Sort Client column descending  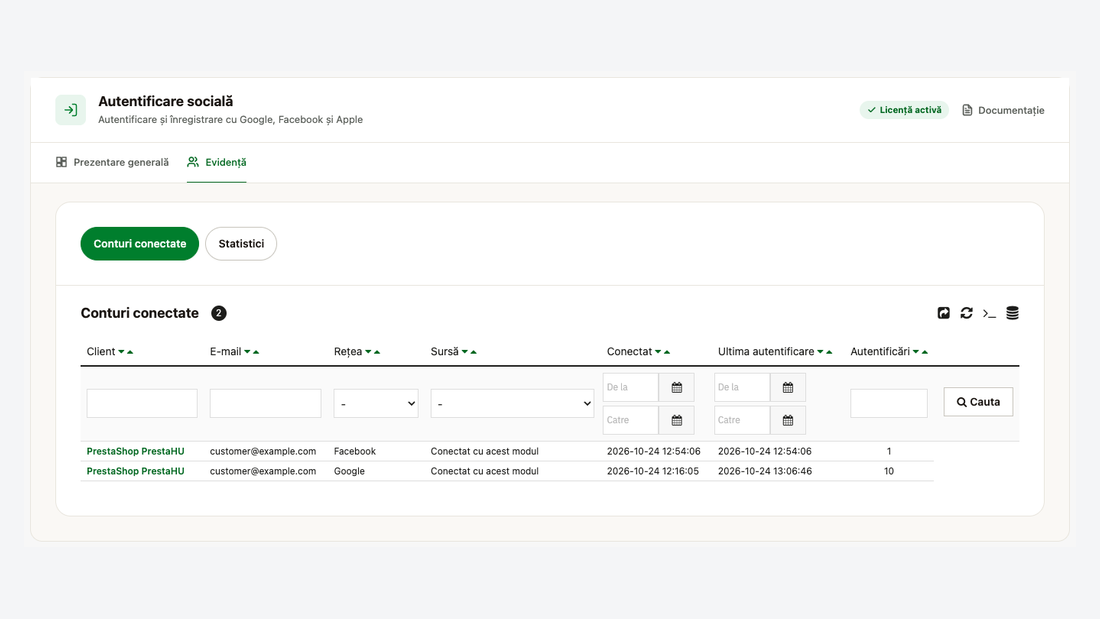(121, 352)
